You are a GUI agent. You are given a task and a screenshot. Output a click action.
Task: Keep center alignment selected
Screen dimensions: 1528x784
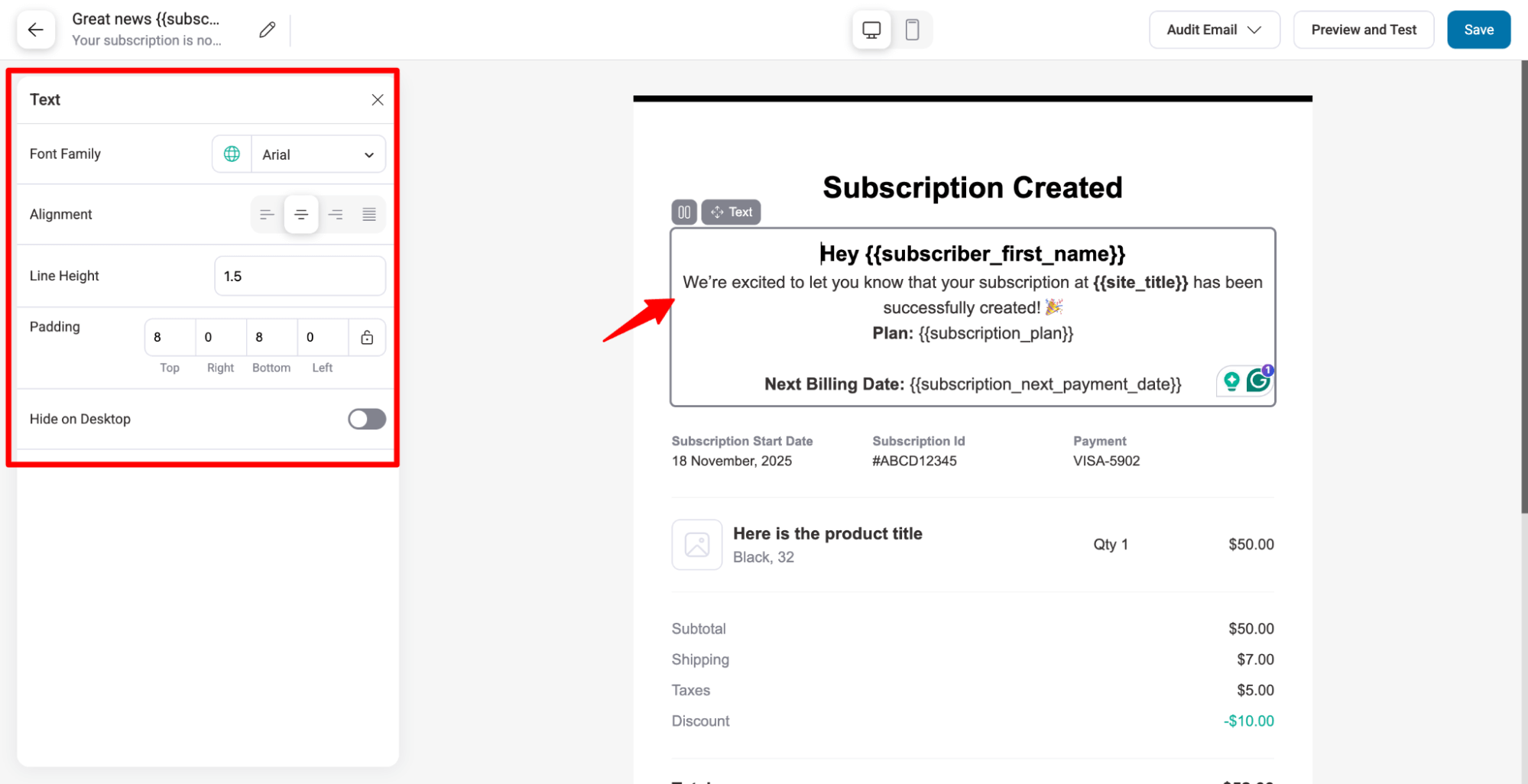click(301, 214)
